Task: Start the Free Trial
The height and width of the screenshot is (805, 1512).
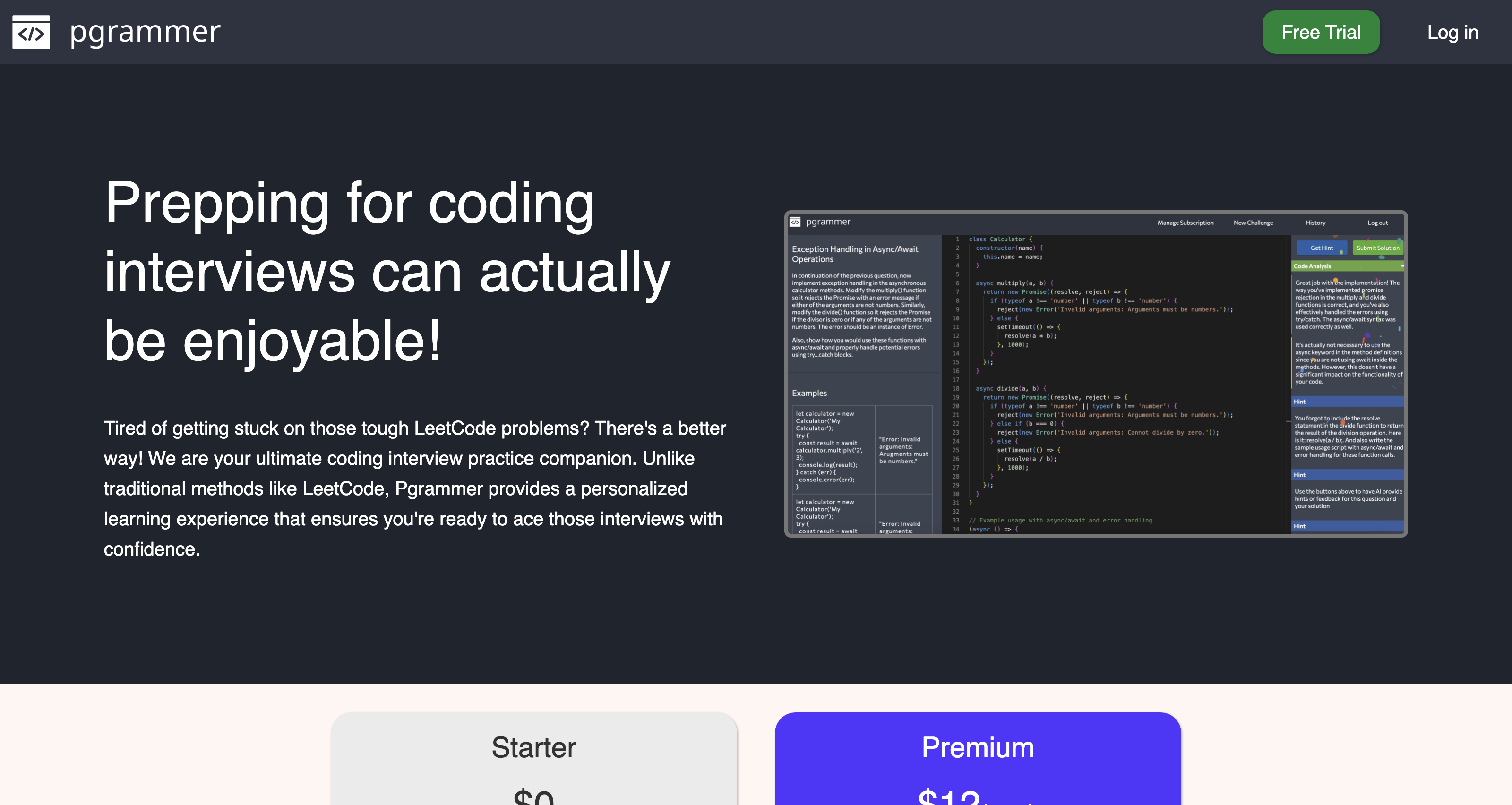Action: pyautogui.click(x=1321, y=32)
